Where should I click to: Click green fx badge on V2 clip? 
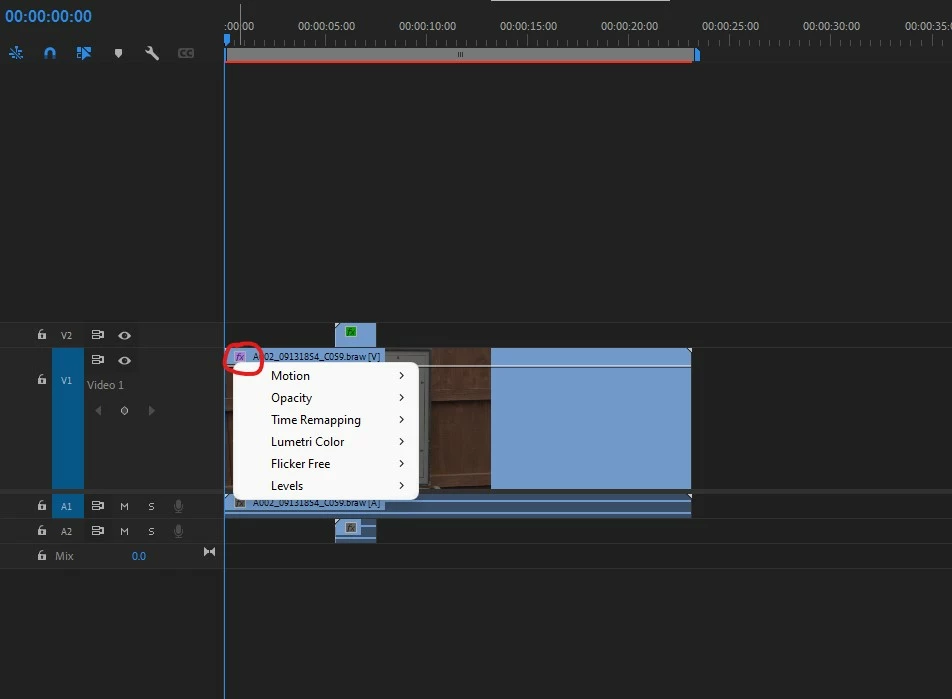point(351,332)
